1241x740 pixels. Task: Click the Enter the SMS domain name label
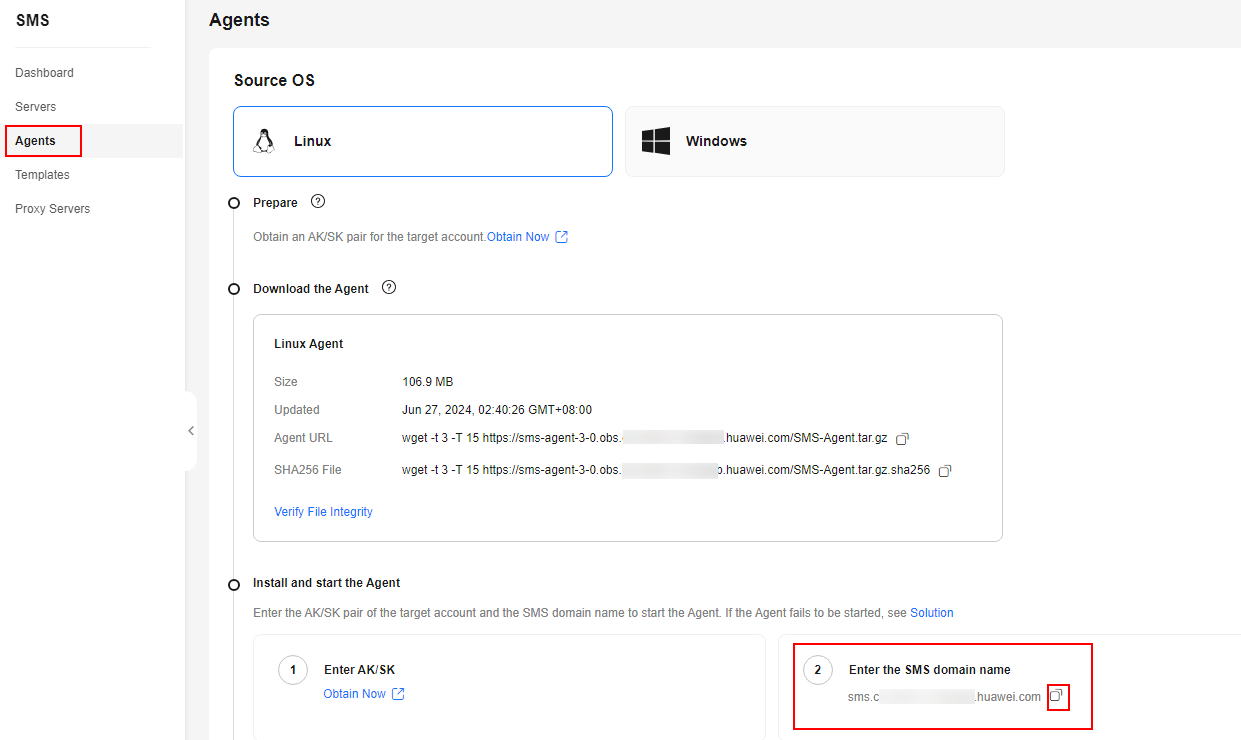click(930, 670)
